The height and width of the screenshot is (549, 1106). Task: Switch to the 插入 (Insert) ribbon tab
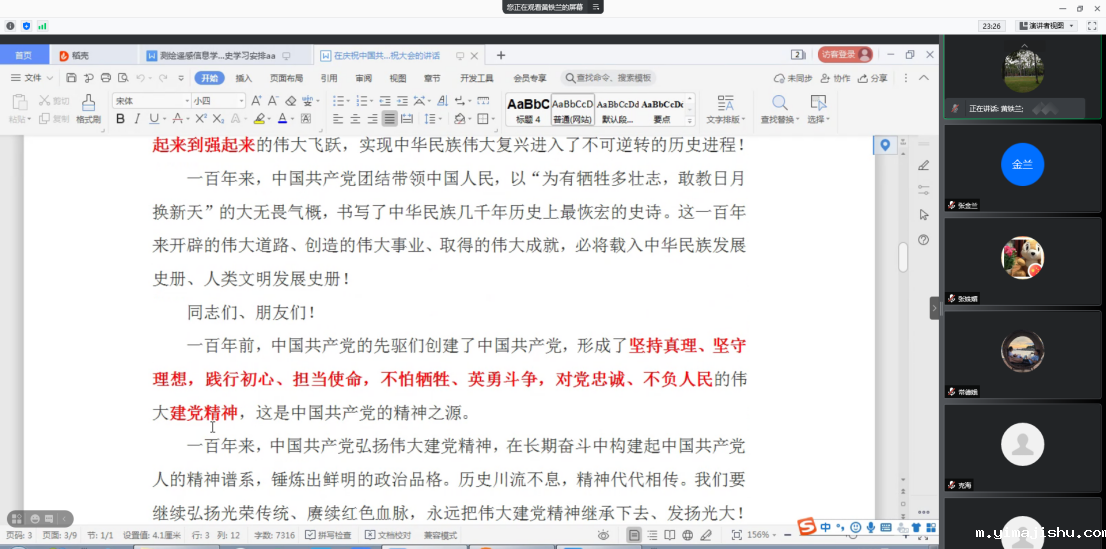point(243,78)
